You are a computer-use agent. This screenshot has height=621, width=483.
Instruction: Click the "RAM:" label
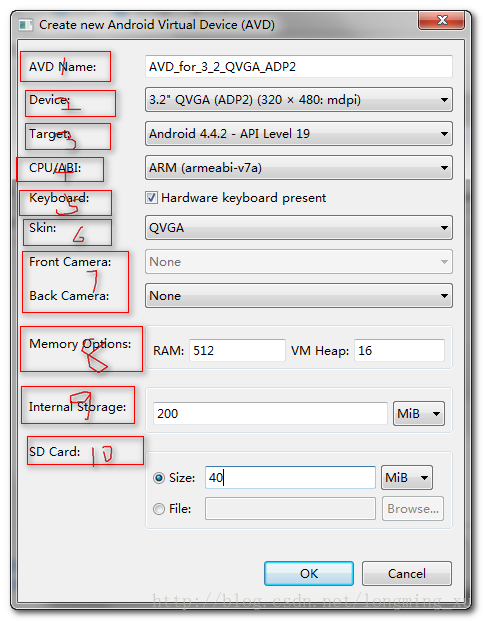coord(169,351)
